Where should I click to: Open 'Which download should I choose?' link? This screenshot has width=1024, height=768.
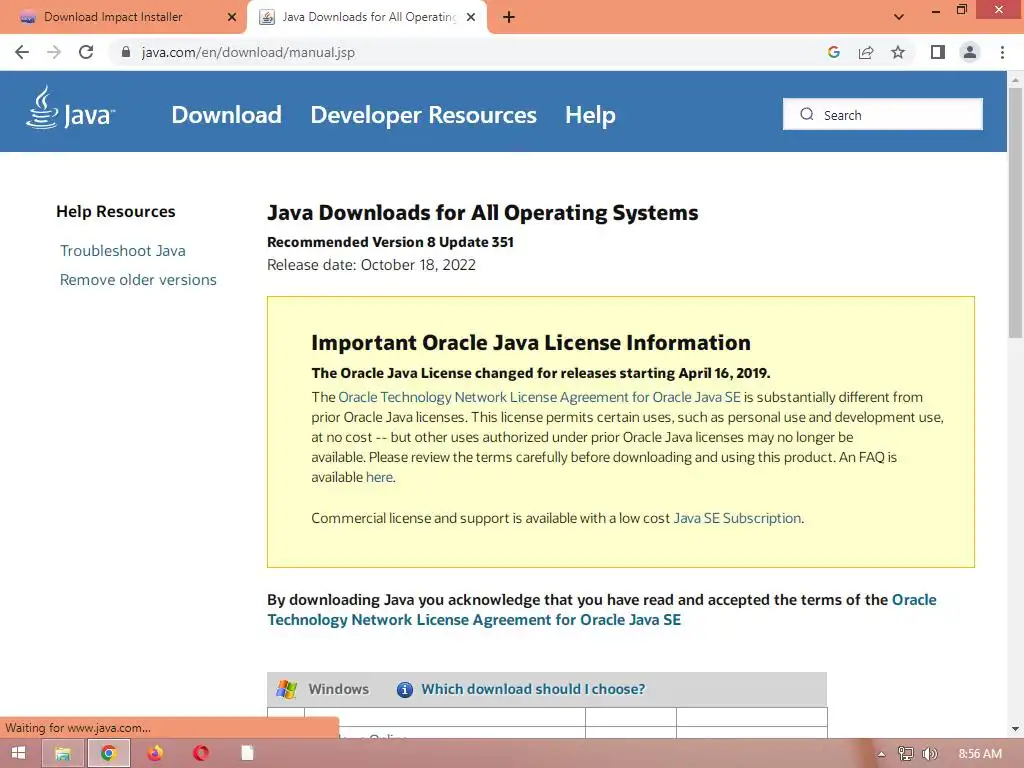(533, 689)
